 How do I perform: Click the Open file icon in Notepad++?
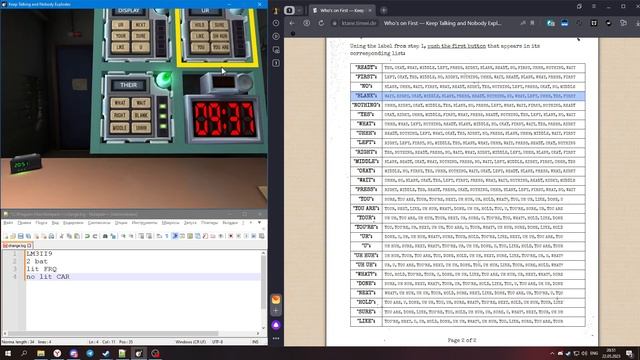click(x=13, y=236)
